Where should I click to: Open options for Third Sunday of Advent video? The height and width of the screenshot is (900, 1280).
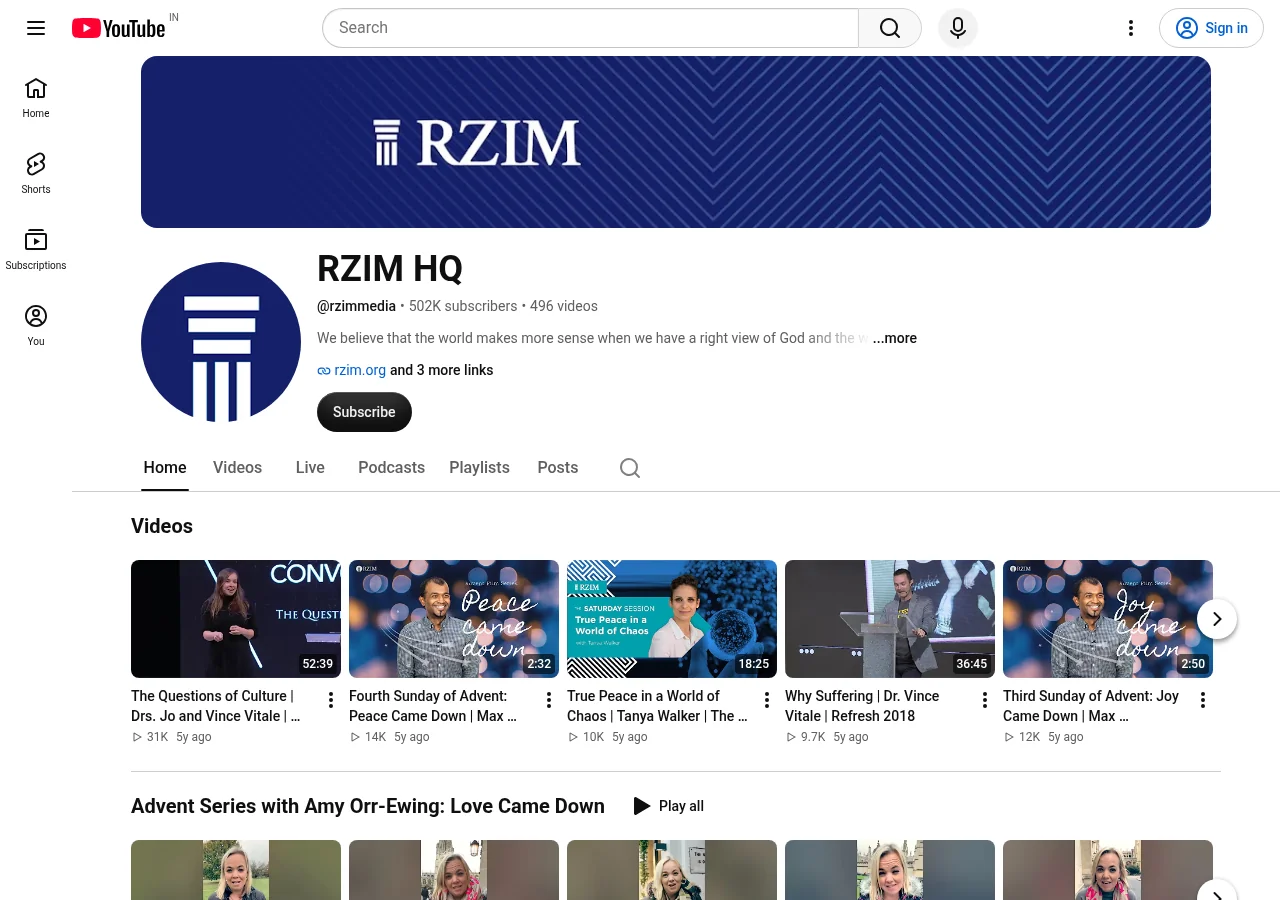[x=1203, y=700]
